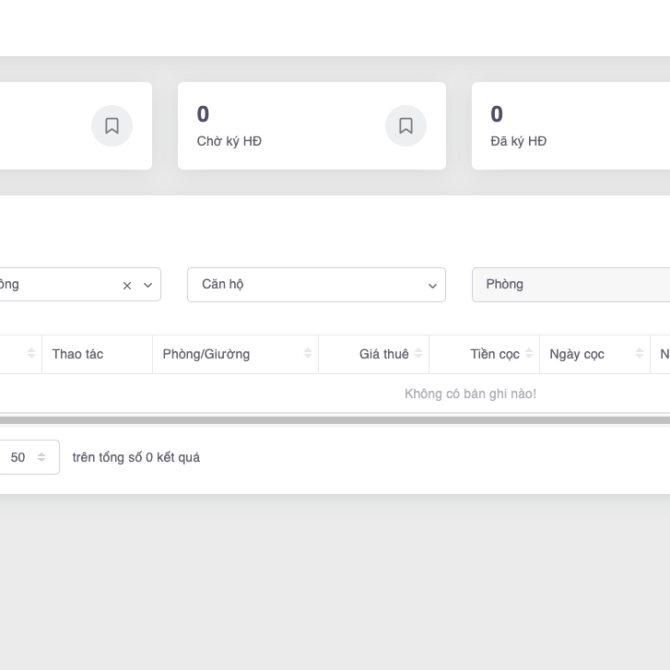Click the 'trên tổng số 0 kết quả' text
670x670 pixels.
pos(136,457)
